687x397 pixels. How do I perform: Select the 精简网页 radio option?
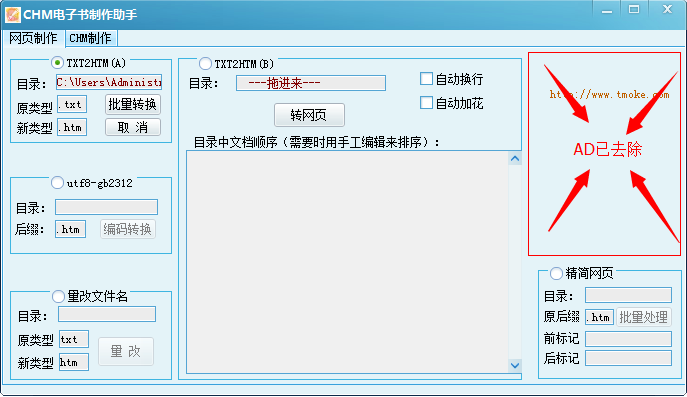[x=556, y=273]
